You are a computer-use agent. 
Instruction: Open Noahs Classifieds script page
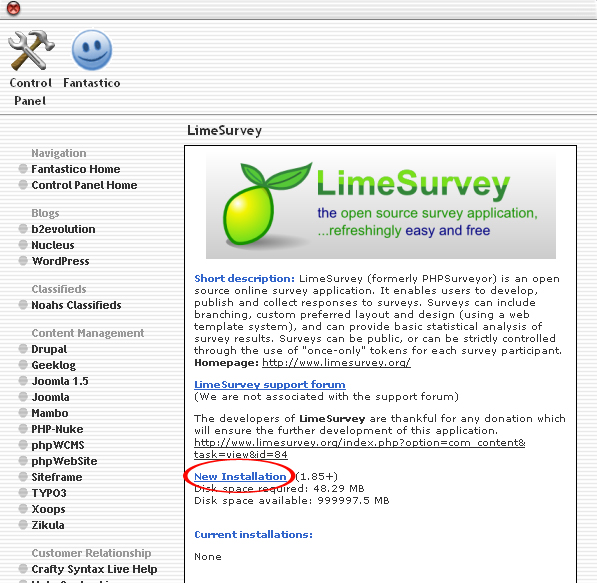point(76,305)
